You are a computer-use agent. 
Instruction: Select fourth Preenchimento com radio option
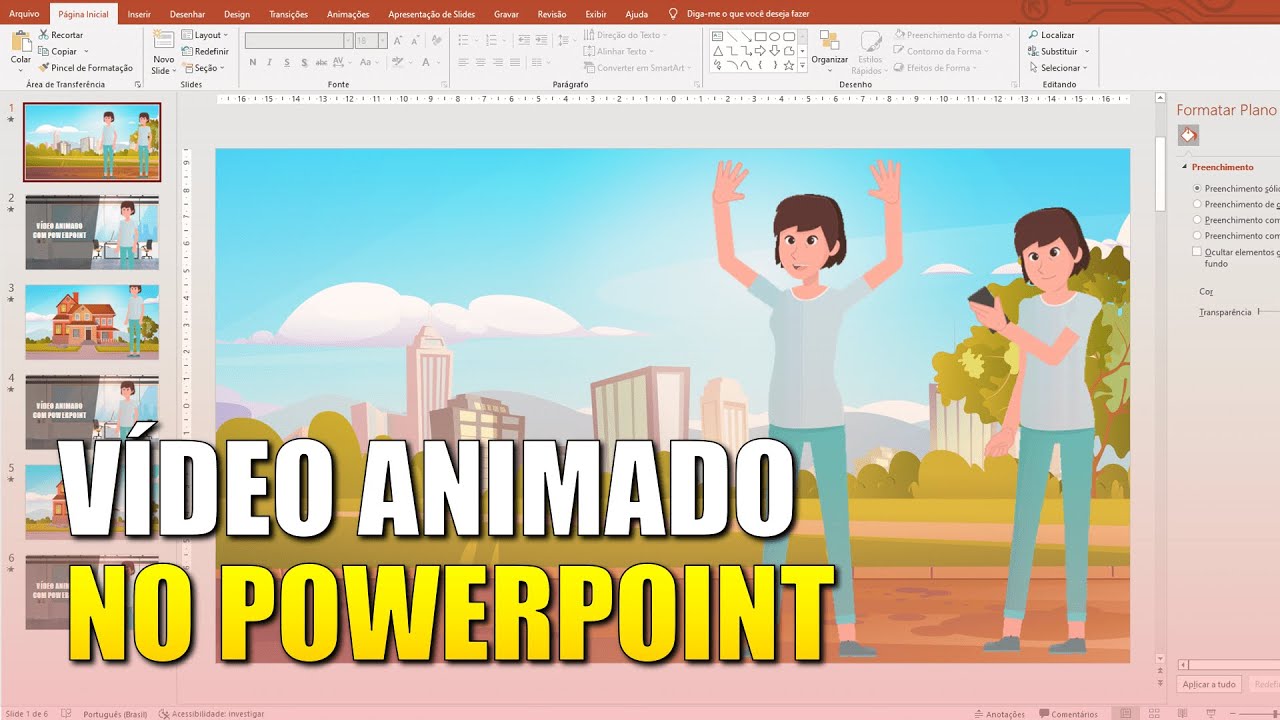coord(1197,236)
